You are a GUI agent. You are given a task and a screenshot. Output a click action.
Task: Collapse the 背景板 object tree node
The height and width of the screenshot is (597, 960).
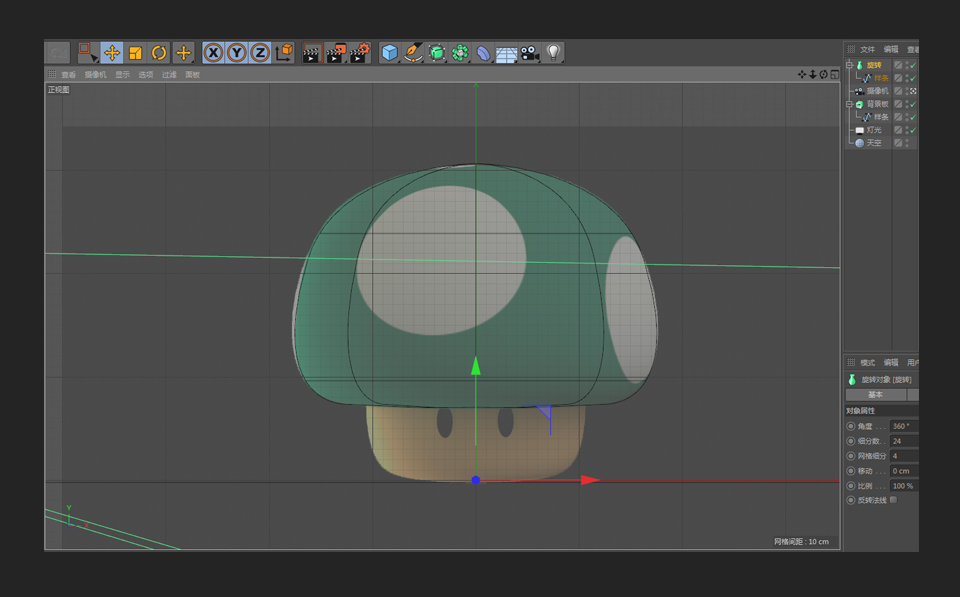pos(849,104)
